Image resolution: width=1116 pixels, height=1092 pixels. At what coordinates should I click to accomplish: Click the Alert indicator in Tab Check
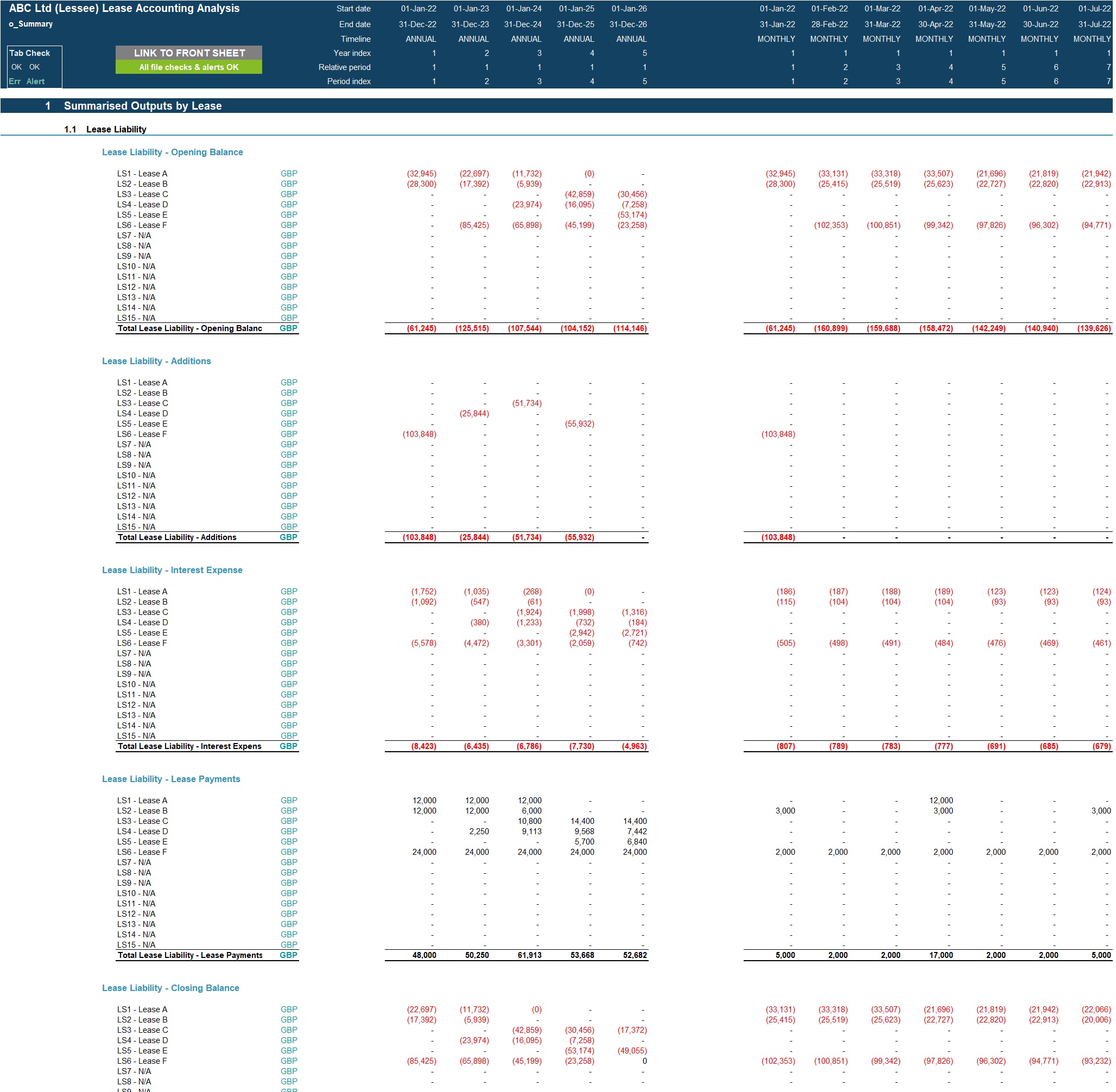[x=36, y=81]
